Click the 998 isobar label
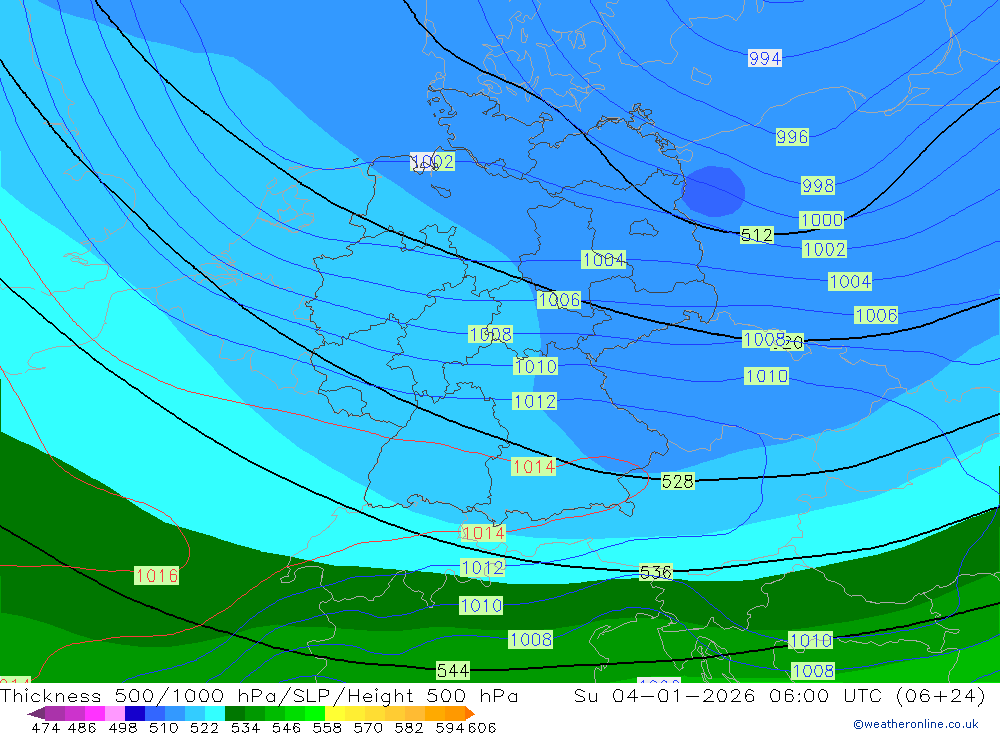The width and height of the screenshot is (1000, 733). coord(818,186)
